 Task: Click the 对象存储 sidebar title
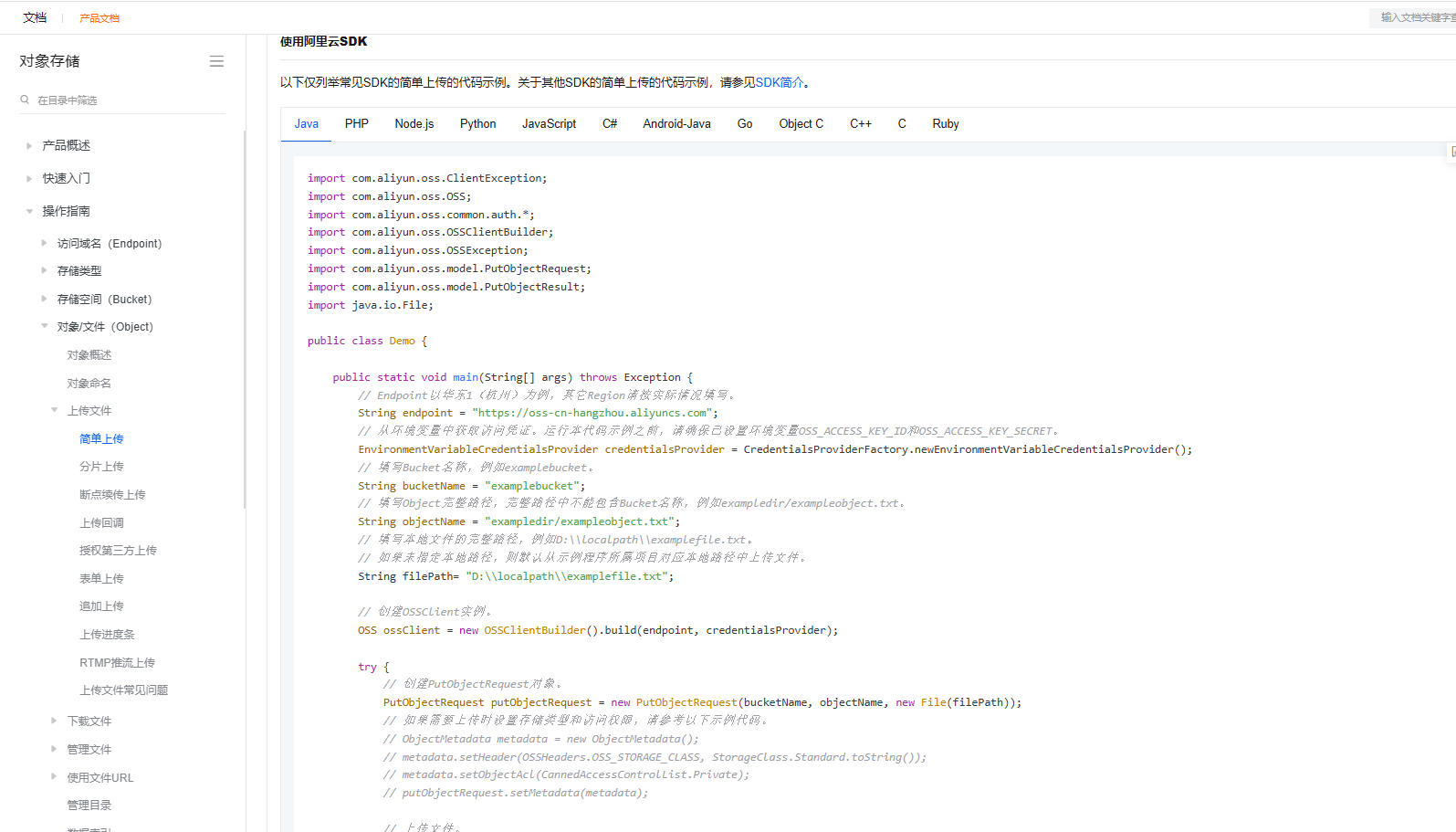click(49, 61)
